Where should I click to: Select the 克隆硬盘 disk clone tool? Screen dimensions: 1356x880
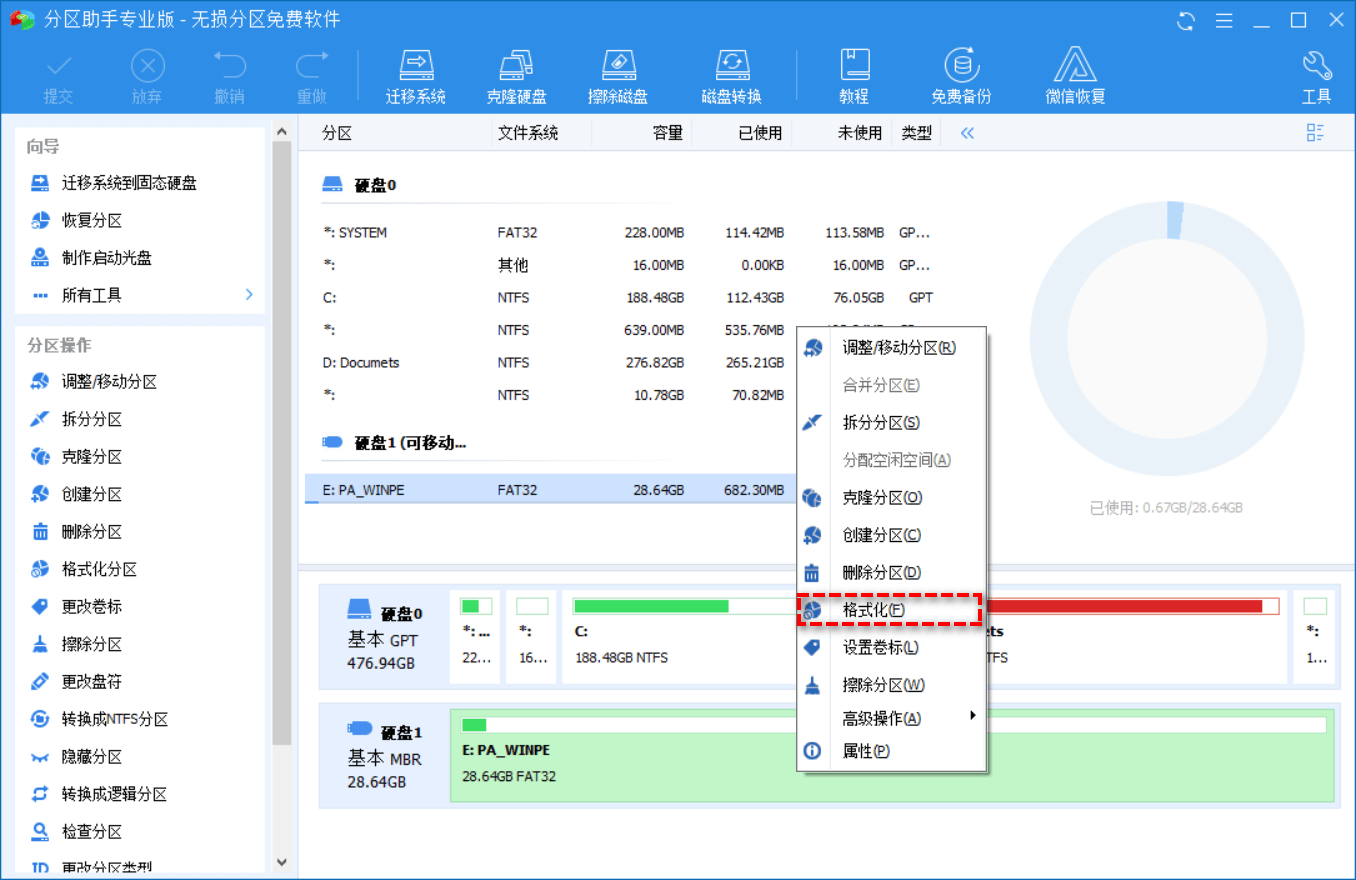click(x=516, y=75)
